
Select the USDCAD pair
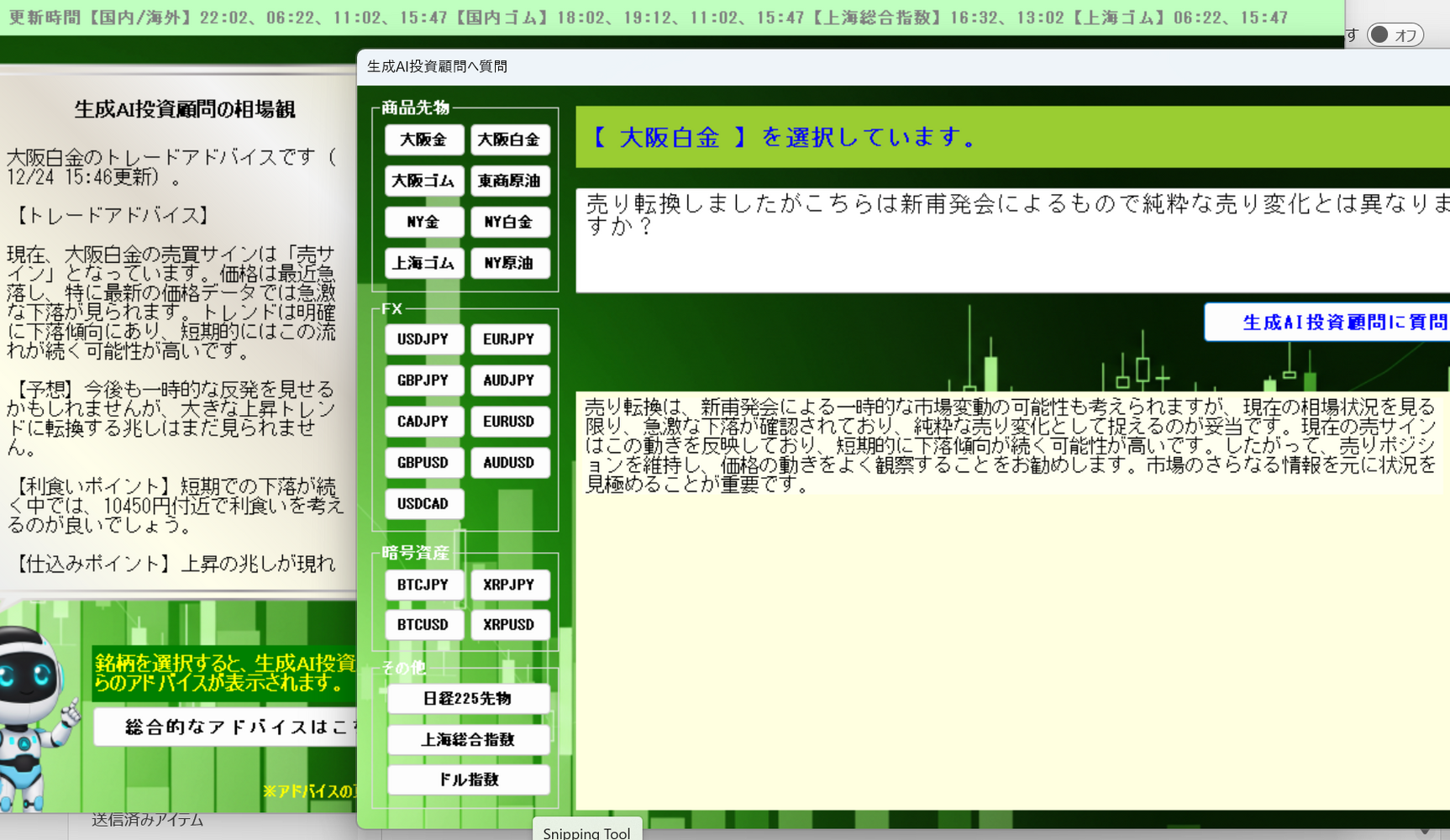pyautogui.click(x=423, y=504)
